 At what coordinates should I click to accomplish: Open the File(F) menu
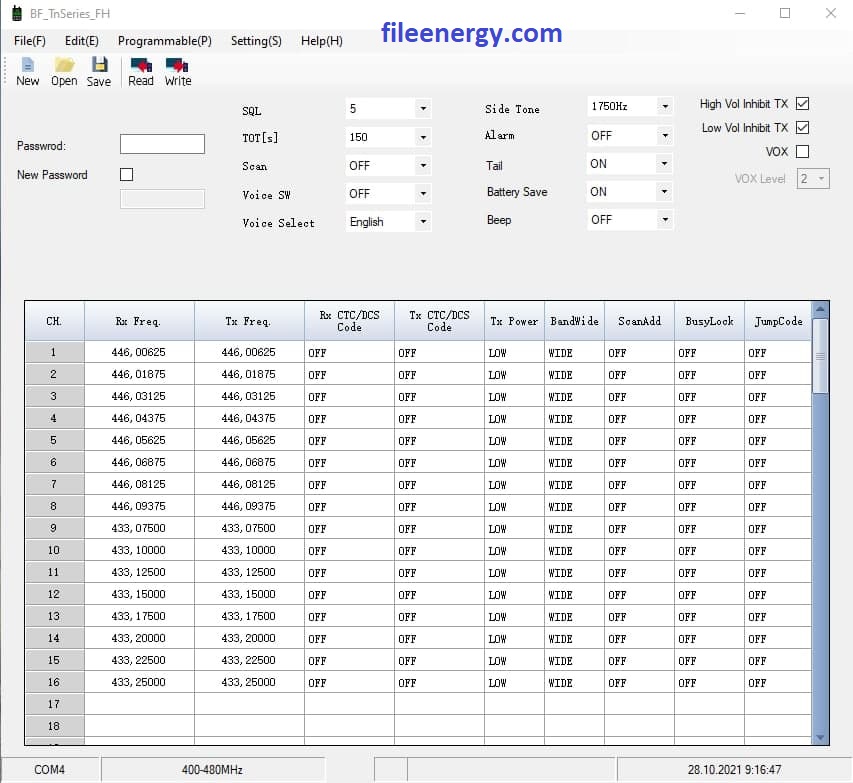pos(30,41)
